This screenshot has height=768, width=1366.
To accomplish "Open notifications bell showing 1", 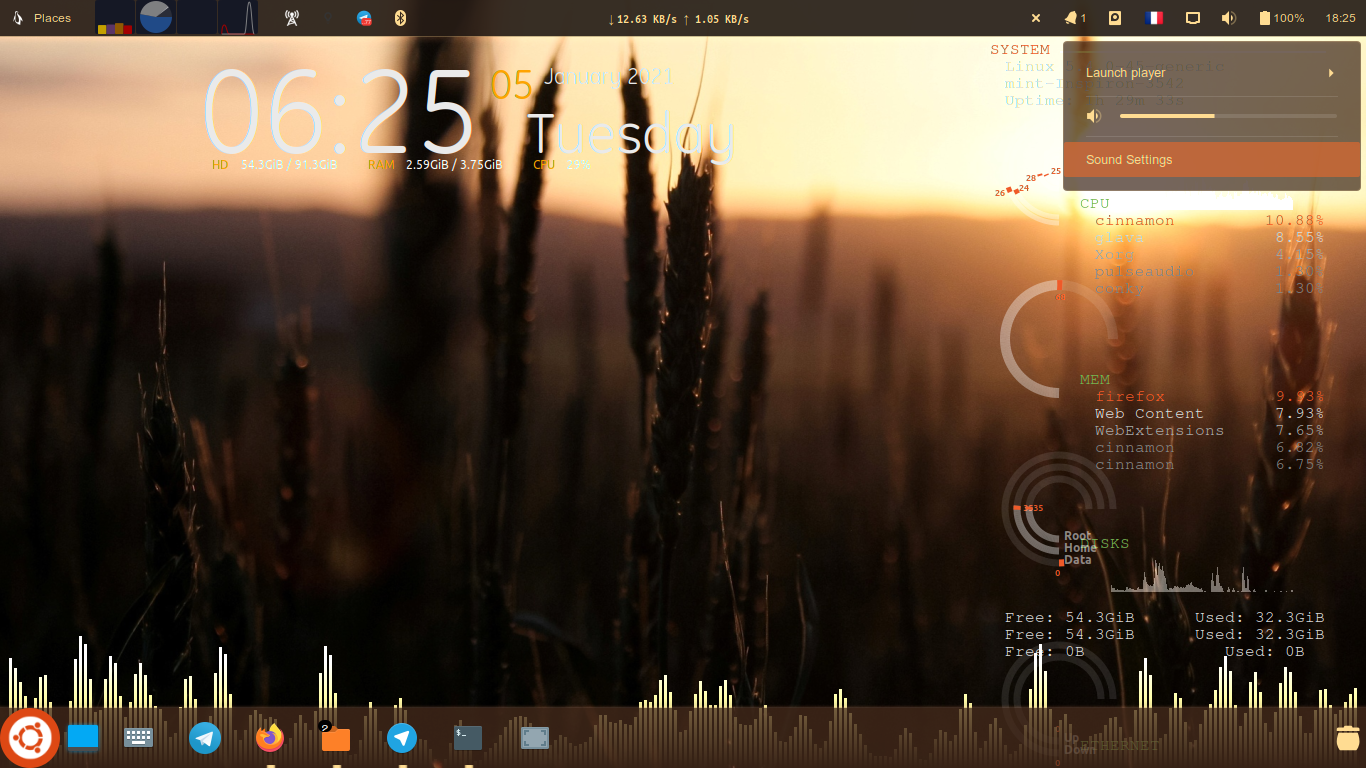I will [1075, 18].
